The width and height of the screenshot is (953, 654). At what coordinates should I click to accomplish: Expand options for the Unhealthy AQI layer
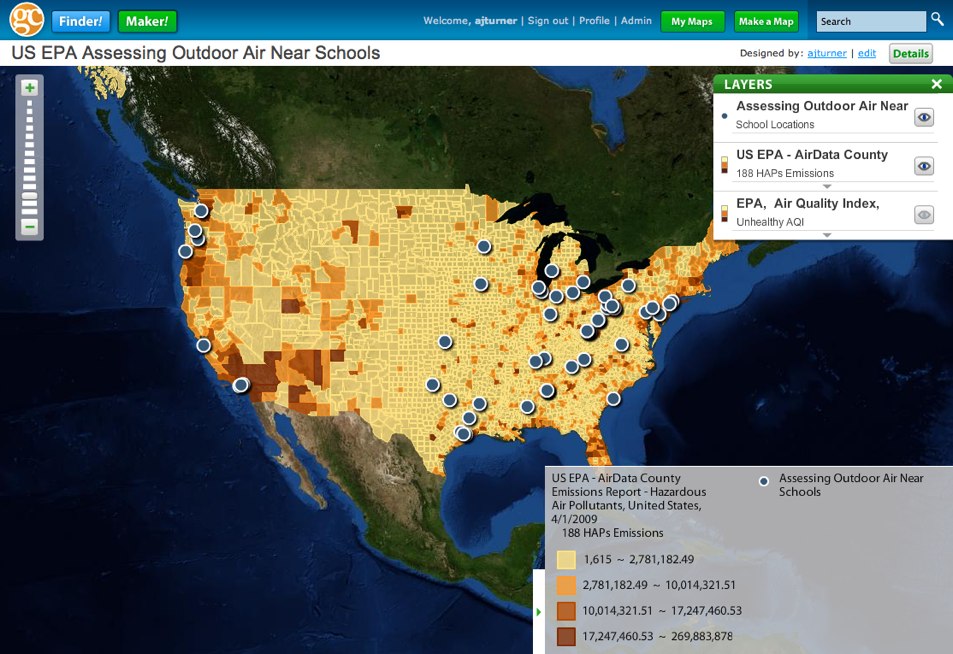point(827,235)
